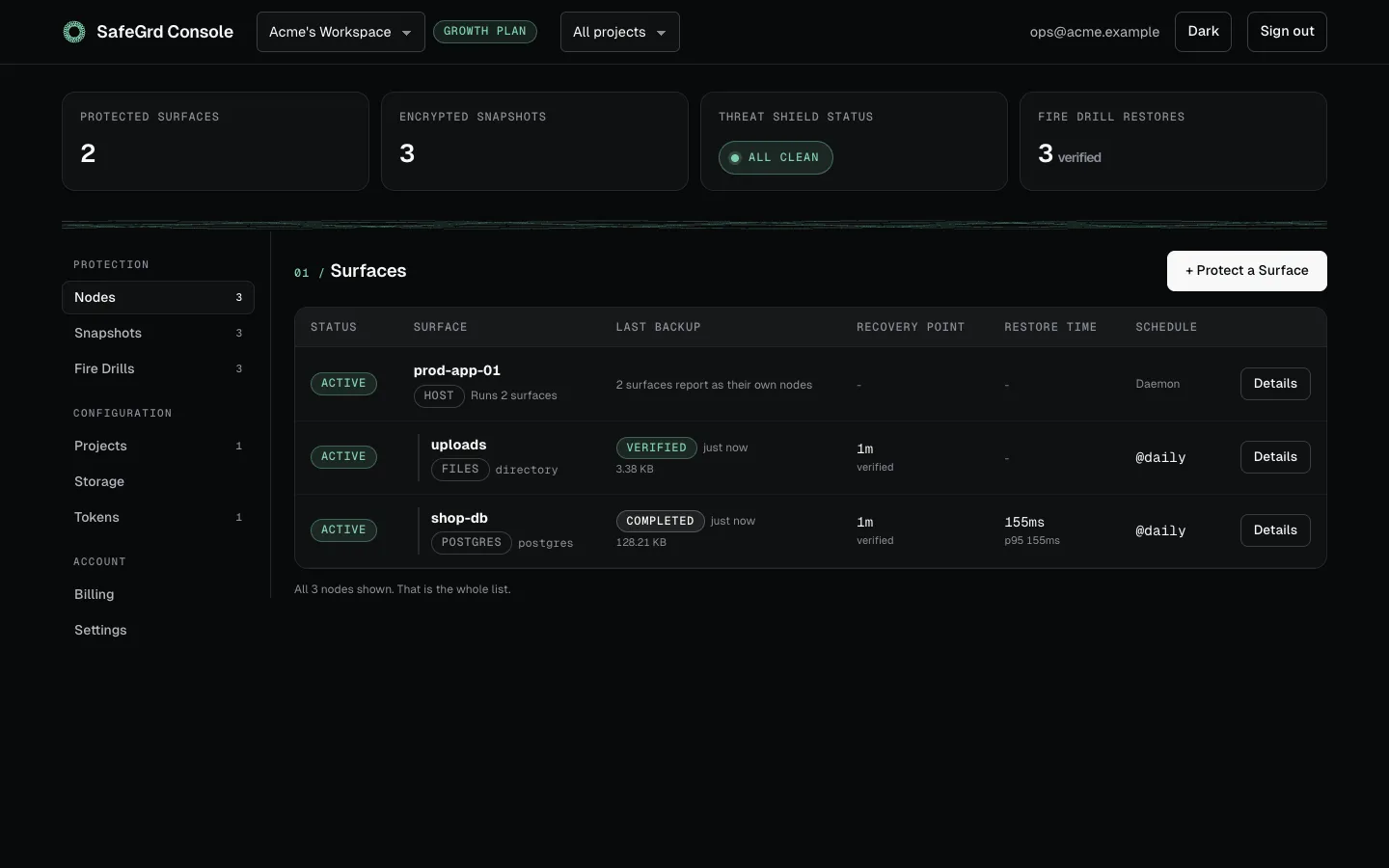The image size is (1389, 868).
Task: Click the Protect a Surface button
Action: click(x=1247, y=271)
